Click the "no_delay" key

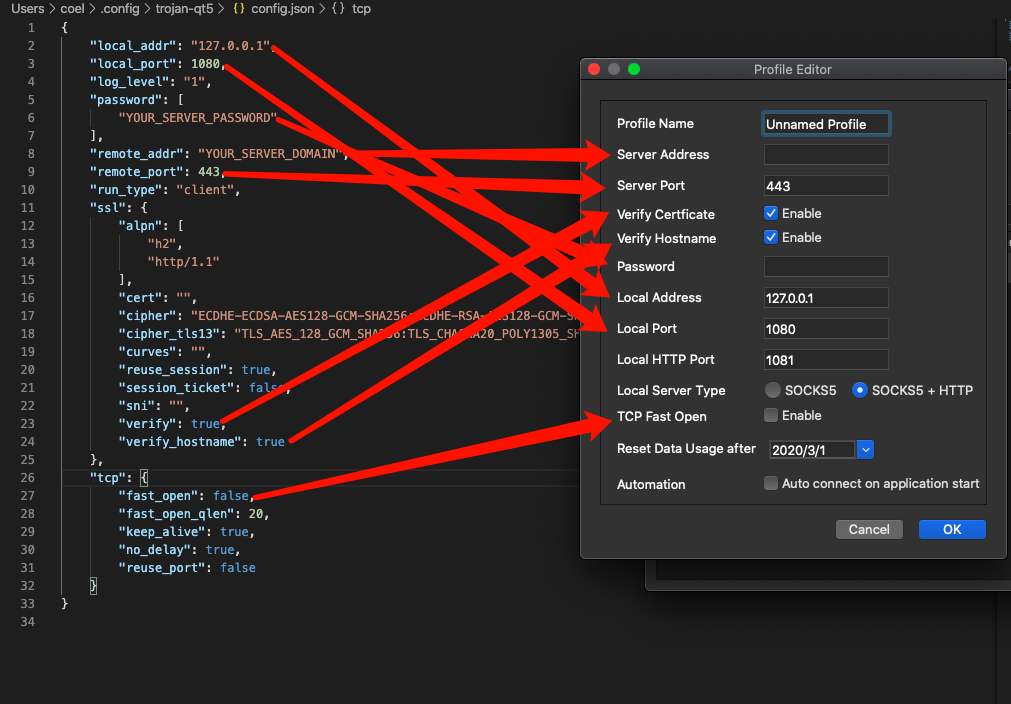point(155,550)
